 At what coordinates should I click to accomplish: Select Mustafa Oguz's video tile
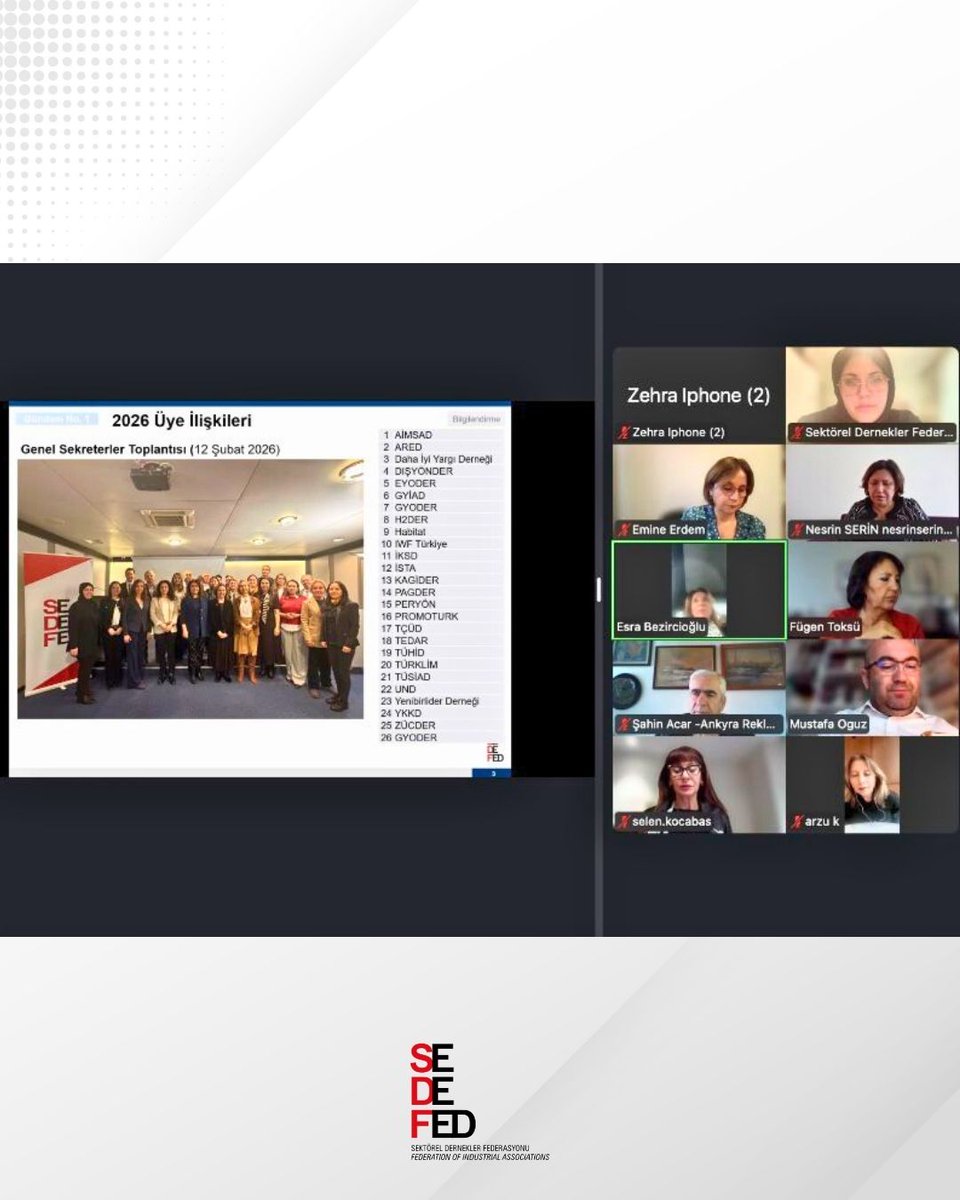coord(872,687)
